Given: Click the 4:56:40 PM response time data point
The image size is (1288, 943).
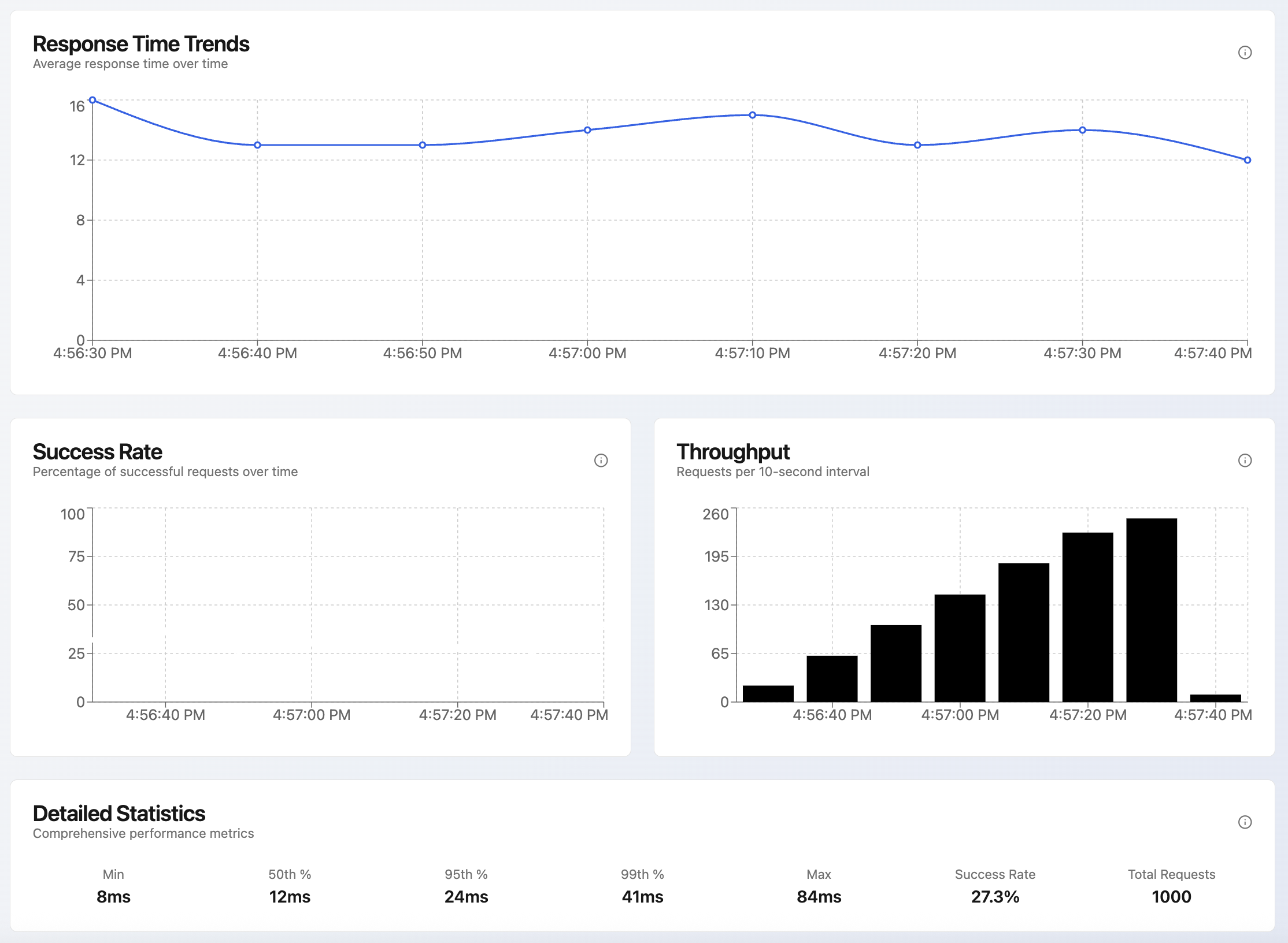Looking at the screenshot, I should point(257,145).
